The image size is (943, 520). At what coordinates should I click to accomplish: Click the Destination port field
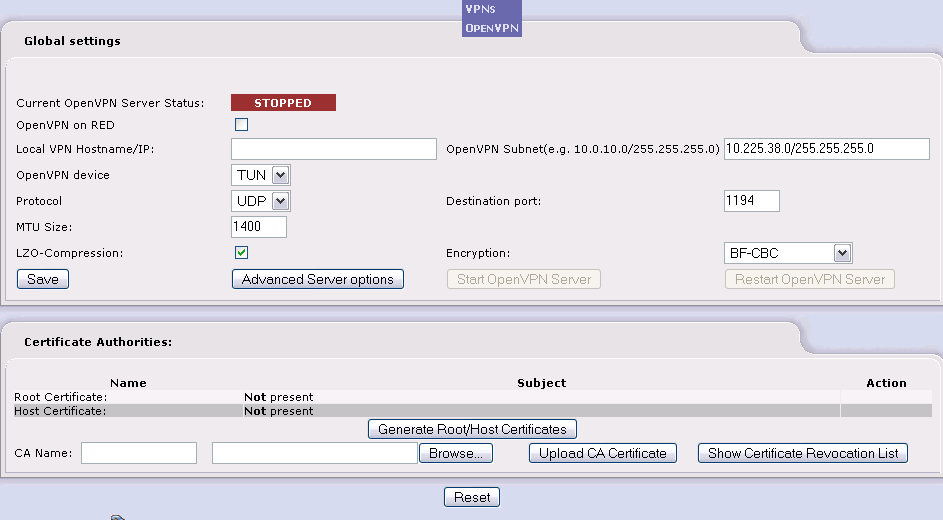pyautogui.click(x=752, y=201)
